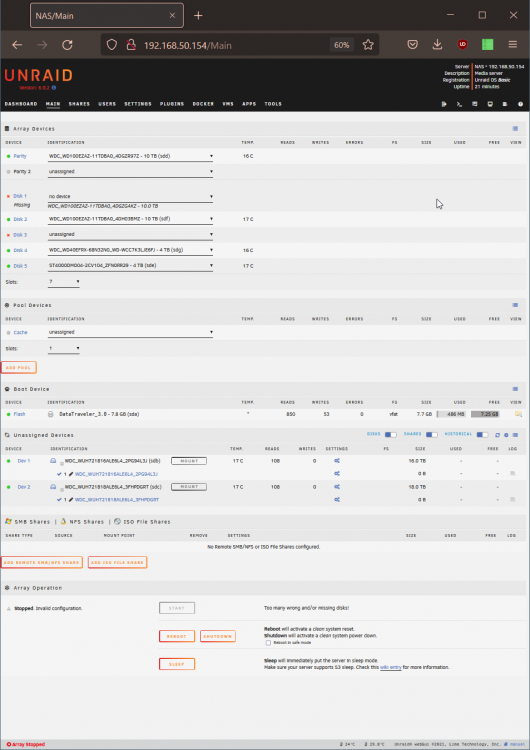Open the Settings tab

click(x=138, y=104)
